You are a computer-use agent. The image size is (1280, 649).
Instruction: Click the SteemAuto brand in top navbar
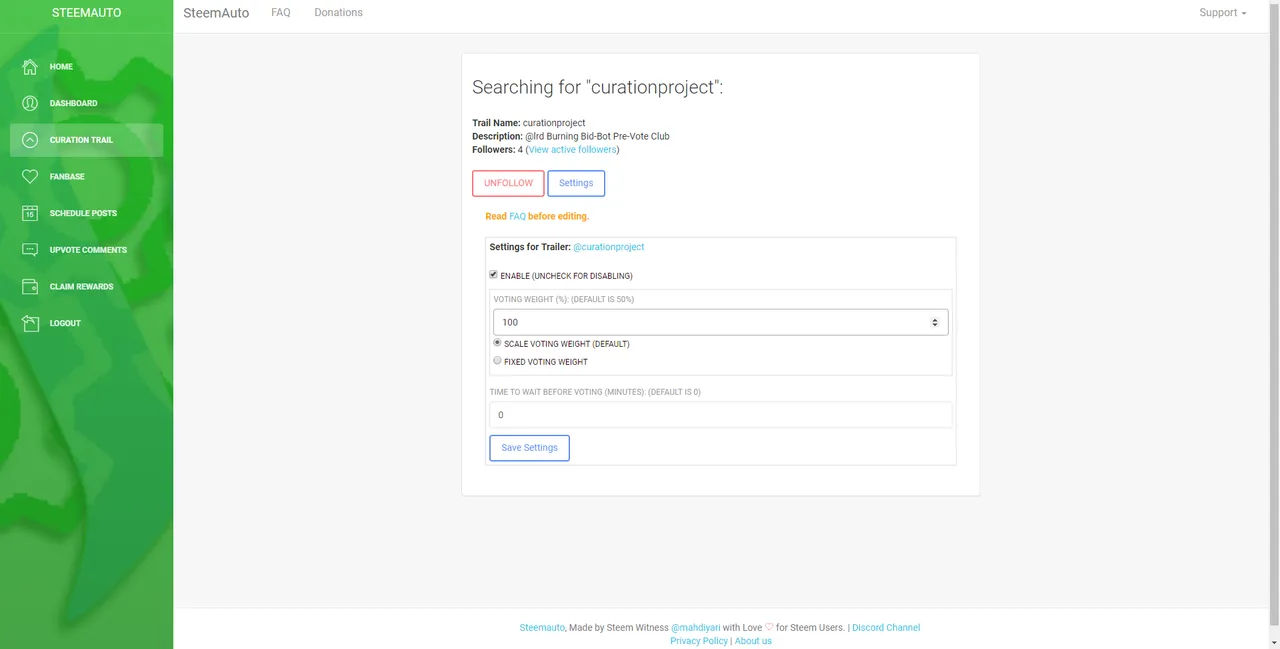(x=216, y=13)
